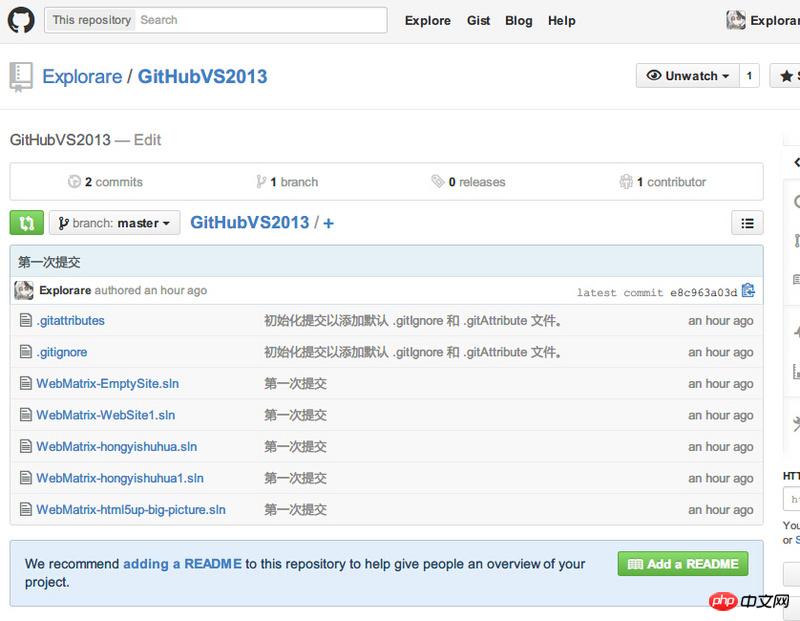Click the commit message in the .gitignore row
This screenshot has height=621, width=800.
[413, 352]
